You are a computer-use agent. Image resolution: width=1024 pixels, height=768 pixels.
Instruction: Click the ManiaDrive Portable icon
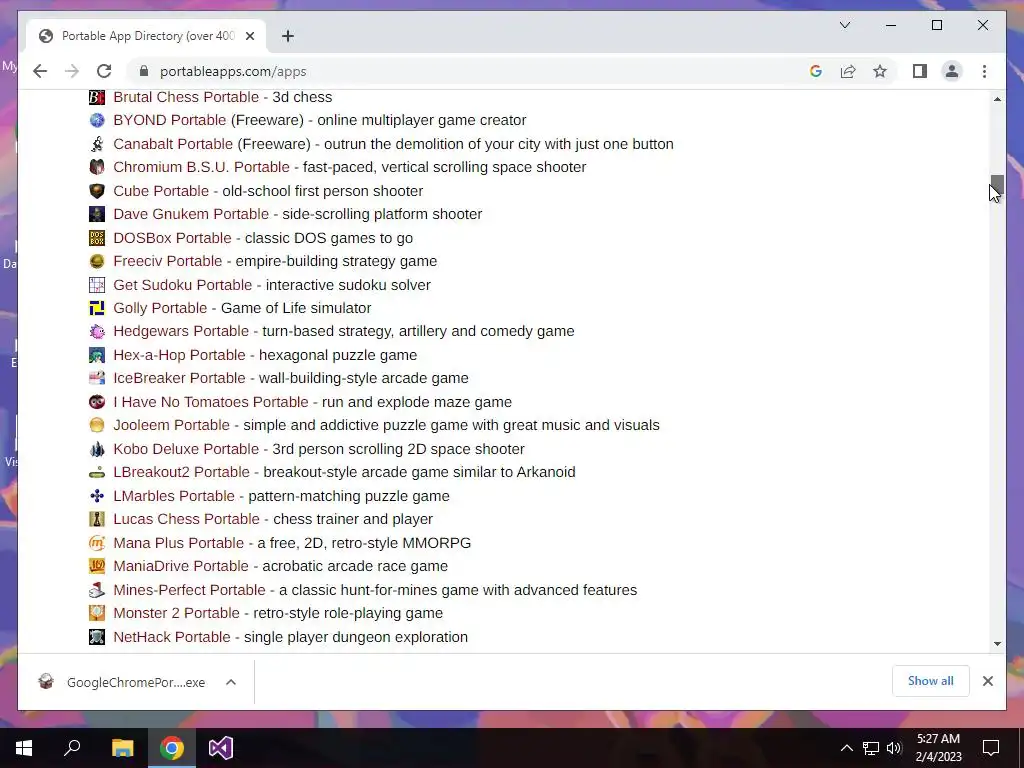point(97,566)
